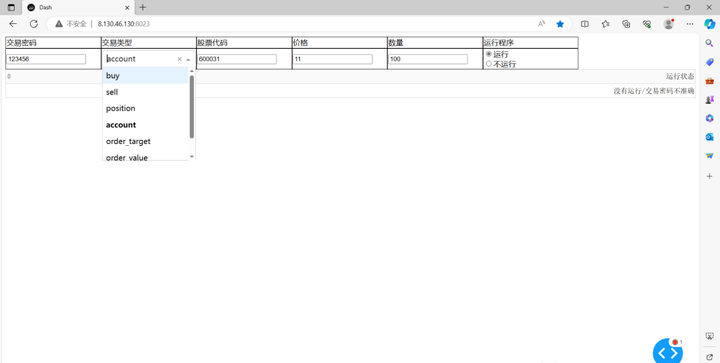This screenshot has width=720, height=363.
Task: Select the 不运行 radio button
Action: (x=489, y=64)
